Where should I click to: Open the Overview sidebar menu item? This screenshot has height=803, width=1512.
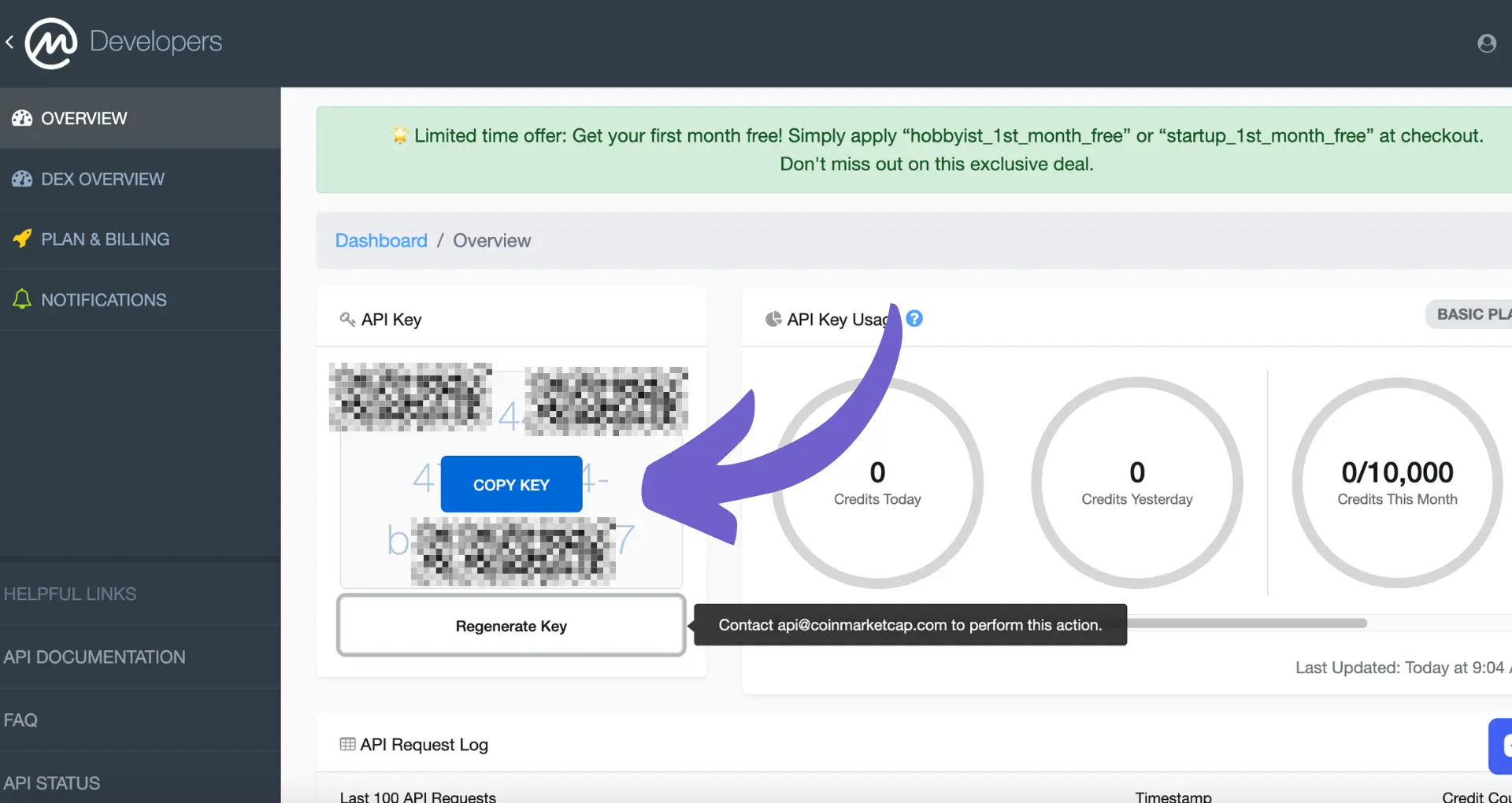140,118
